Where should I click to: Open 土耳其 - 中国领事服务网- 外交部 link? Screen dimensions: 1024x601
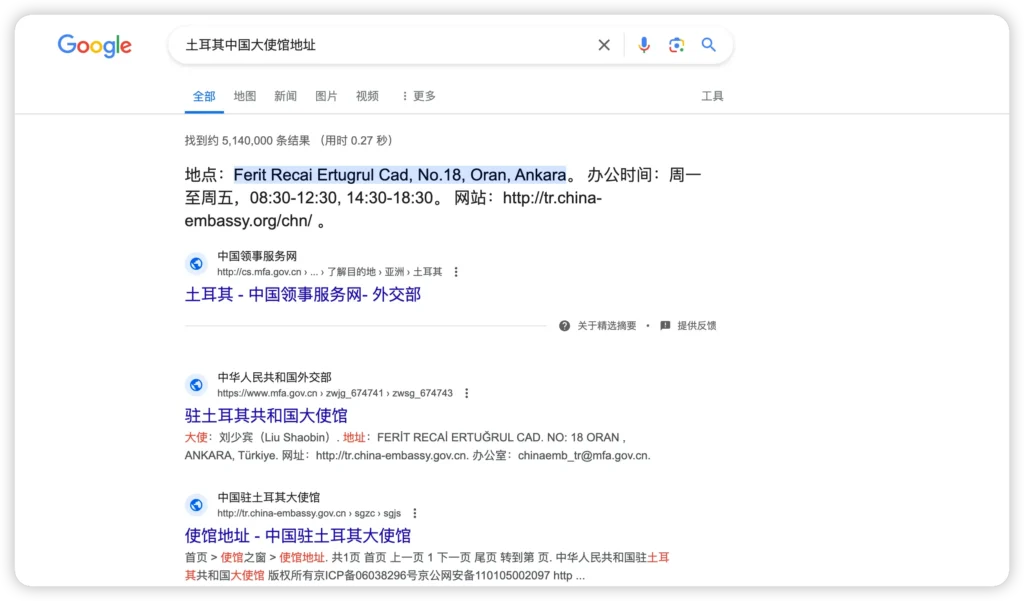click(x=303, y=295)
